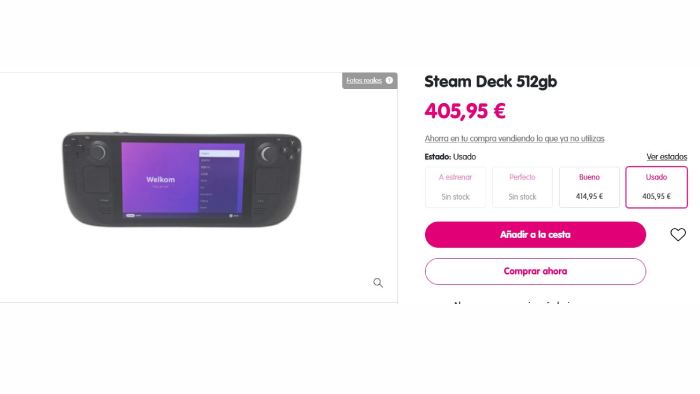700x394 pixels.
Task: Click the info icon beside Fotos reales
Action: 389,80
